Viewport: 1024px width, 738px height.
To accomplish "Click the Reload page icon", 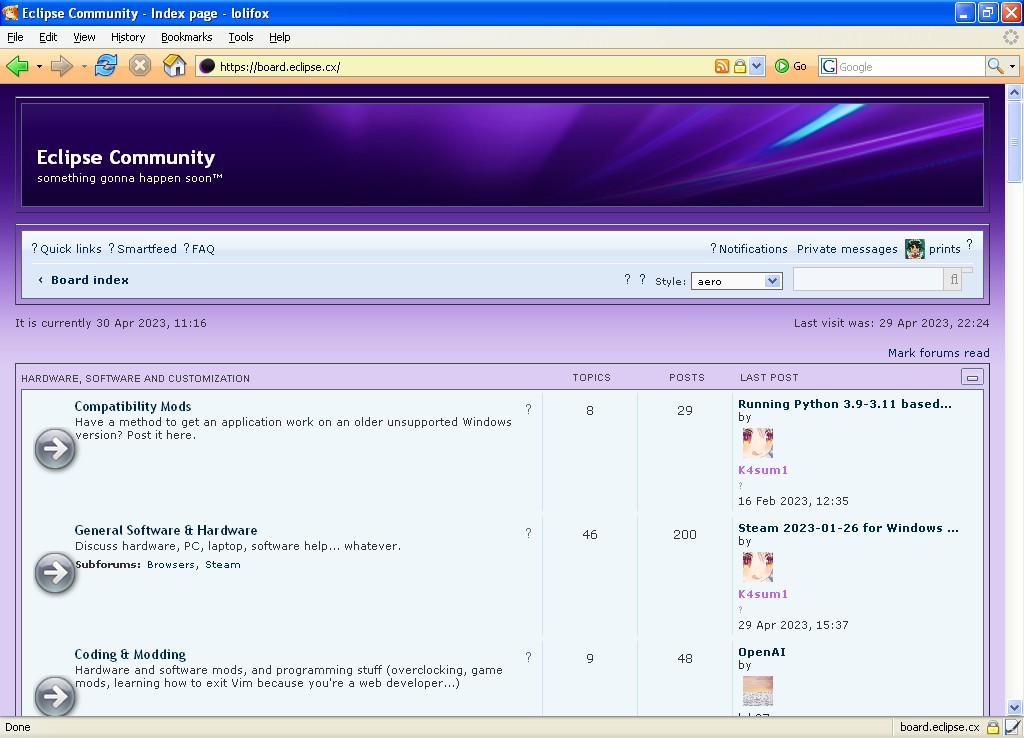I will pyautogui.click(x=106, y=66).
